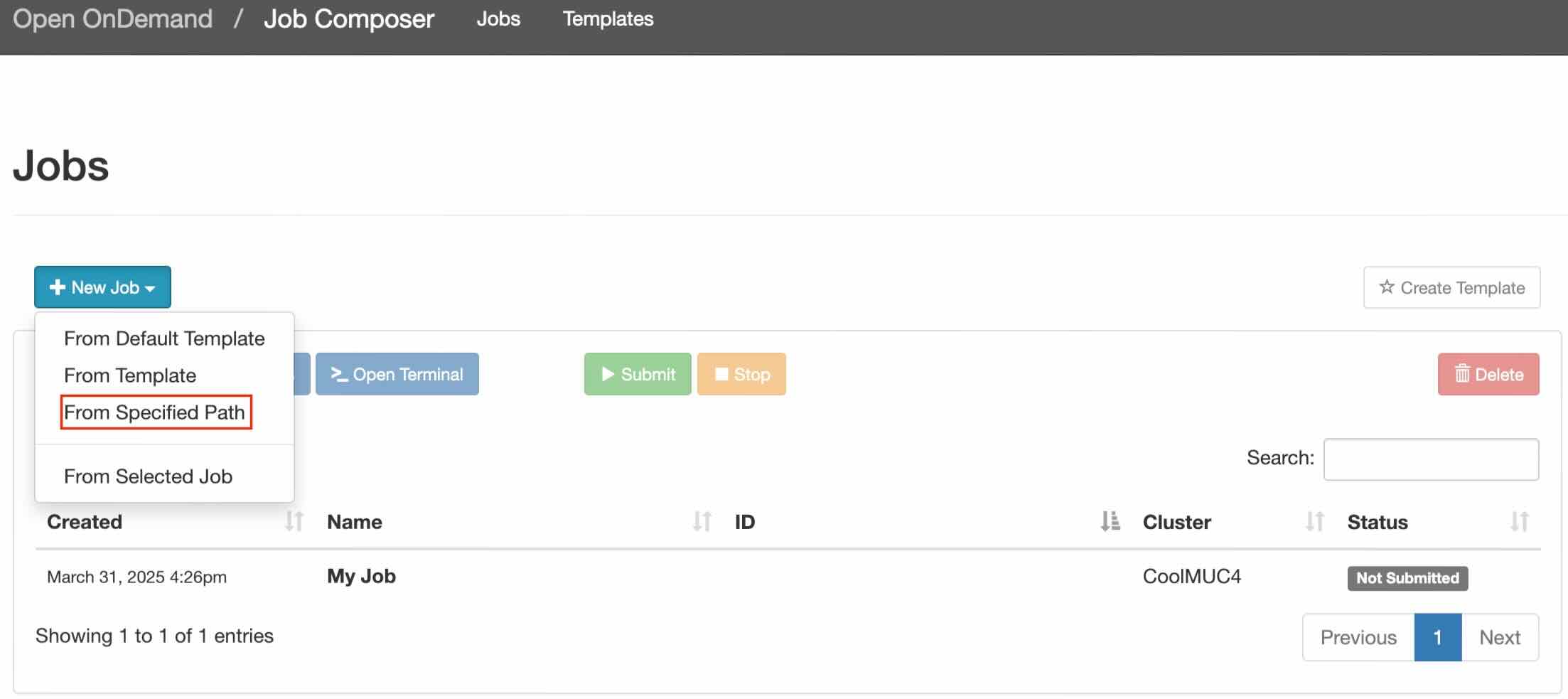Focus the Search input field
This screenshot has width=1568, height=699.
point(1430,459)
